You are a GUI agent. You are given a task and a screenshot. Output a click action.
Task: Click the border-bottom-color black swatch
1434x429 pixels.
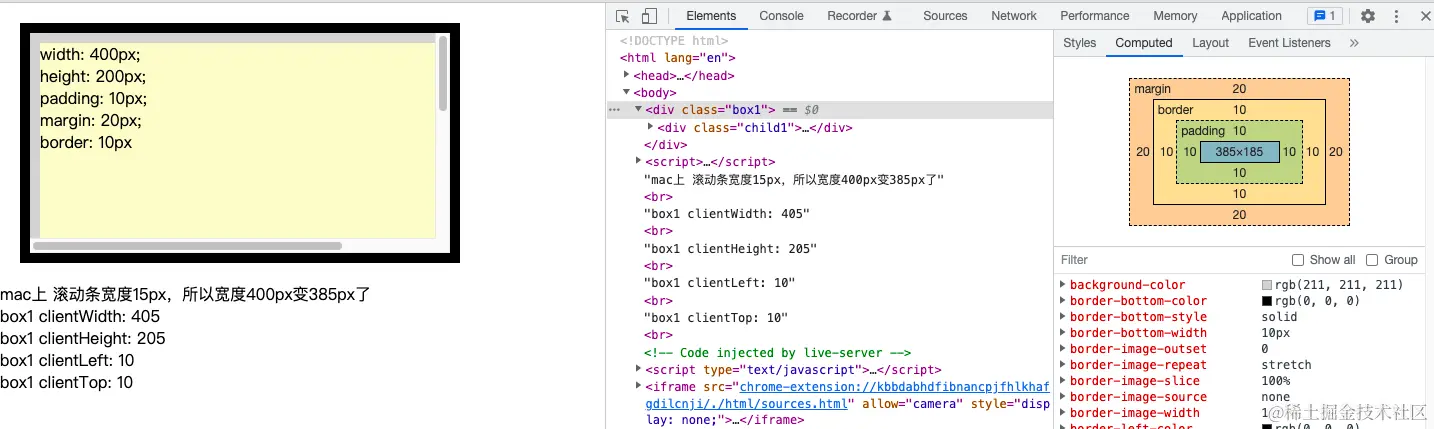1267,301
